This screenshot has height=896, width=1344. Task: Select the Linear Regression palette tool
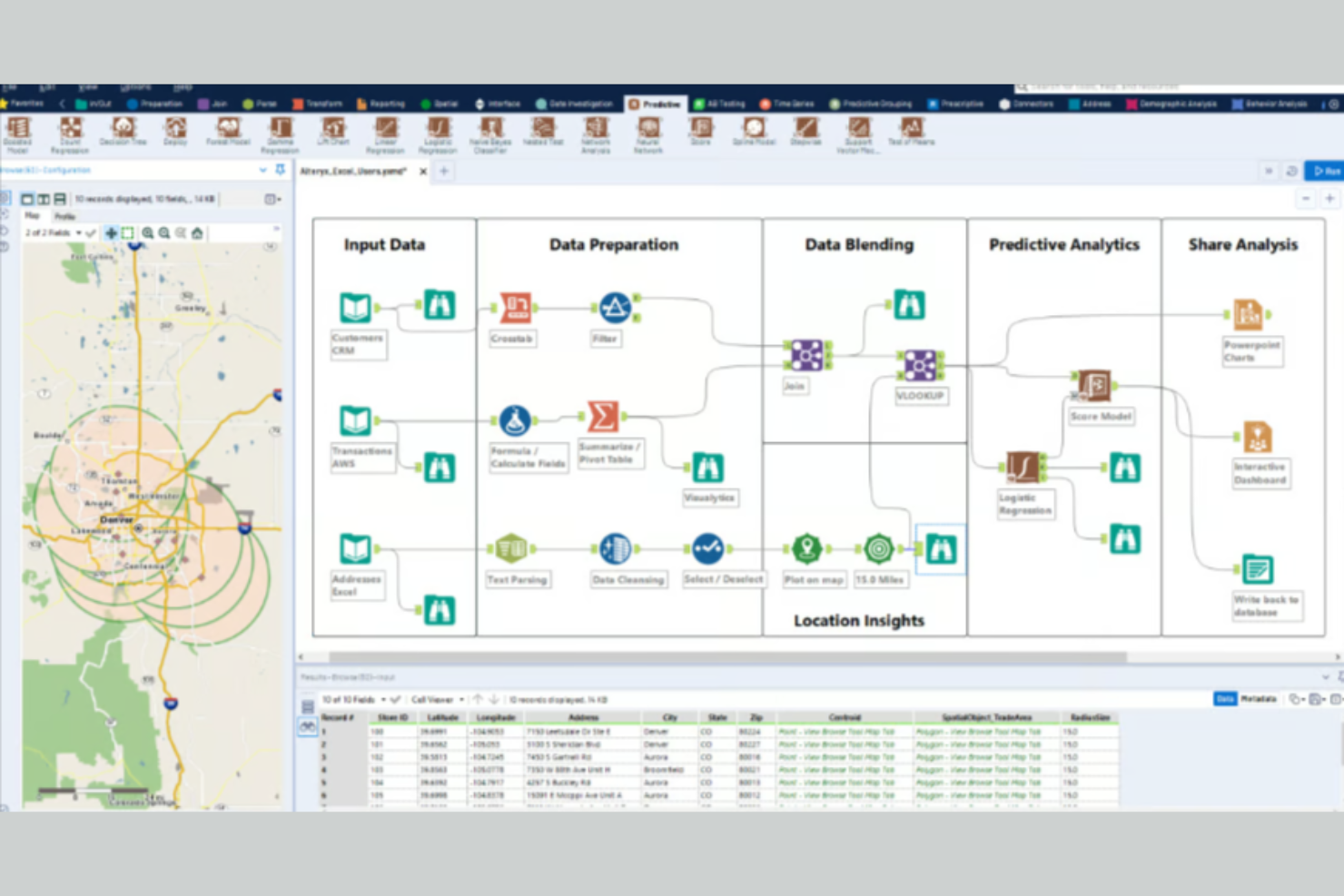(386, 134)
